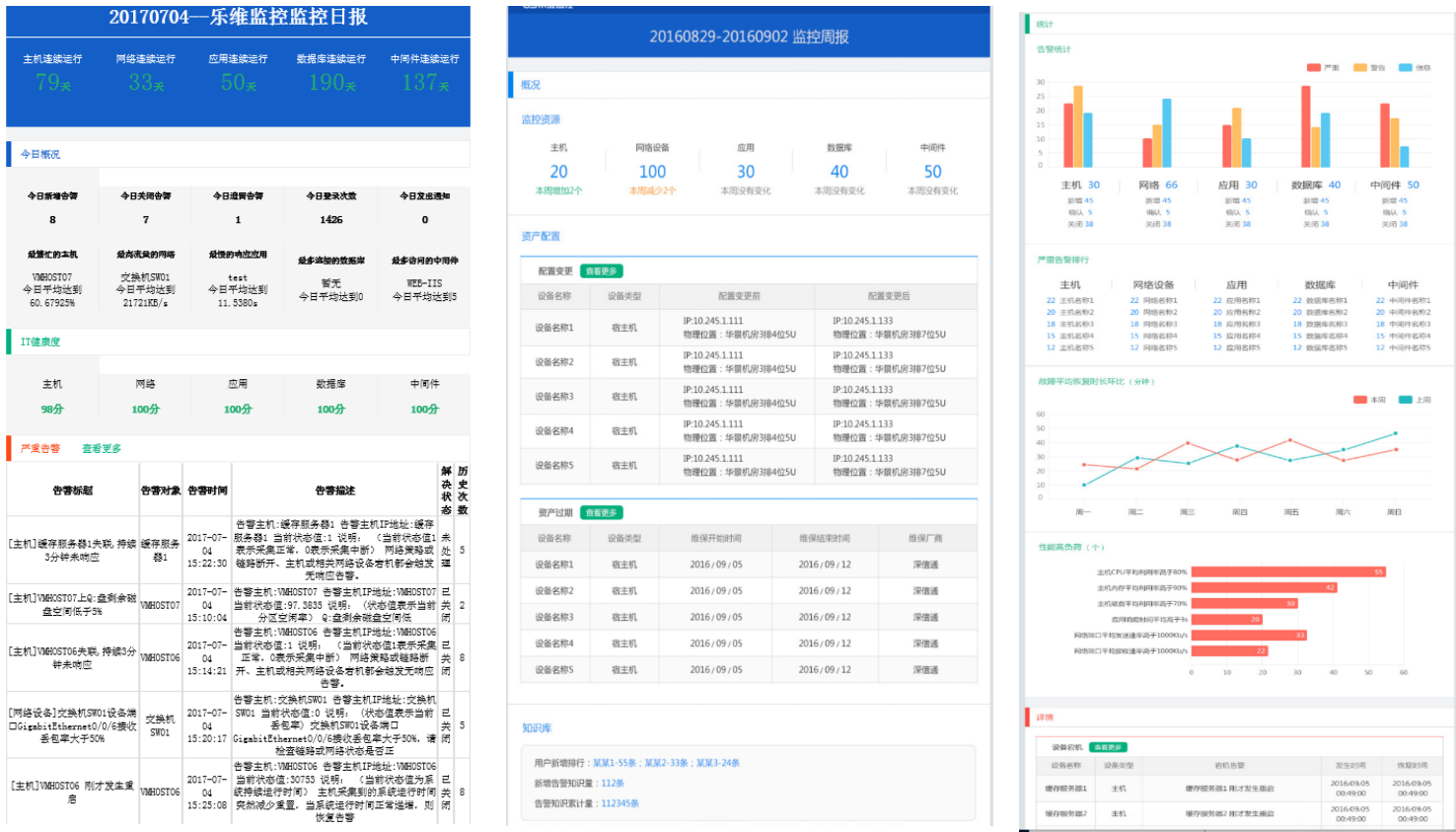
Task: Click the 应用连续运行 50天 stat
Action: point(239,73)
